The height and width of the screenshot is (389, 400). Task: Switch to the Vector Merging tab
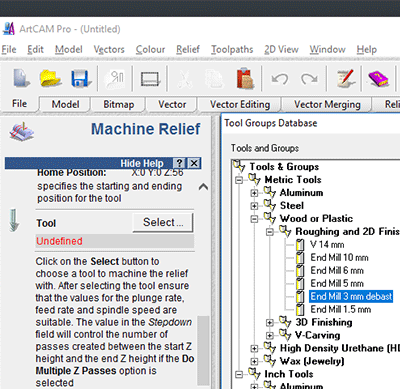[x=327, y=104]
